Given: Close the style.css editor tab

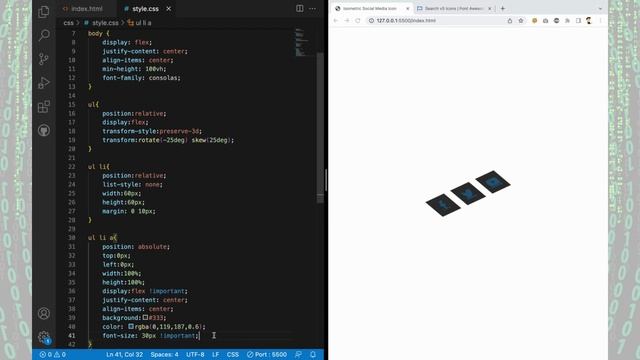Looking at the screenshot, I should coord(169,9).
